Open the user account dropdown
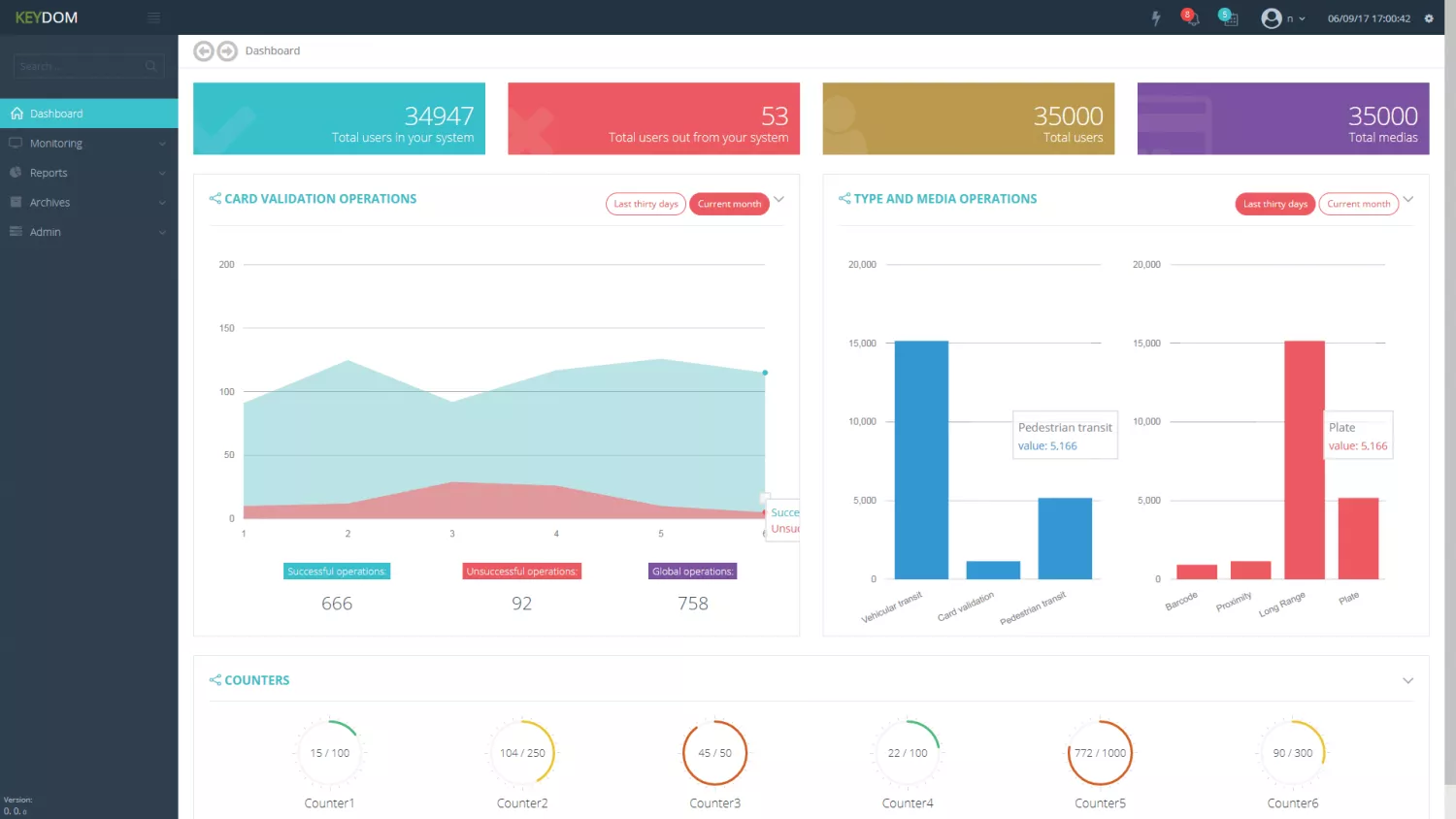Screen dimensions: 1456x819 click(x=1282, y=18)
